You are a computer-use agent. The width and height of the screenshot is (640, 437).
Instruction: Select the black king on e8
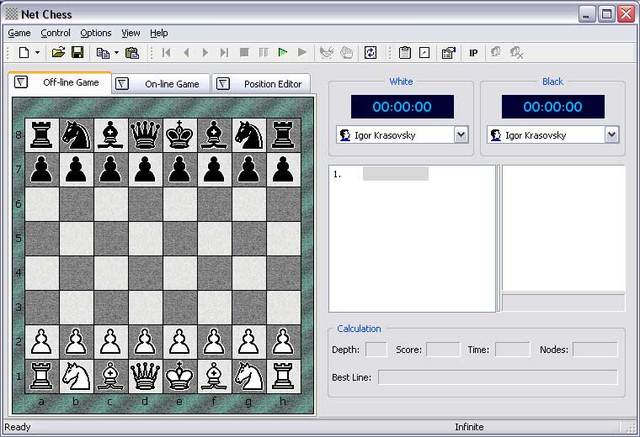coord(179,135)
